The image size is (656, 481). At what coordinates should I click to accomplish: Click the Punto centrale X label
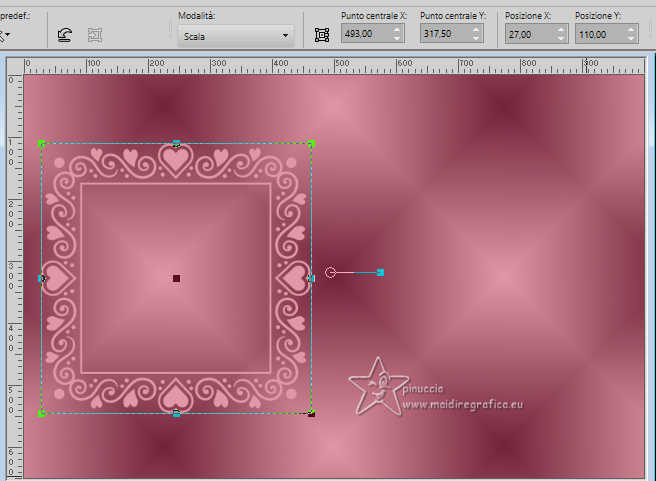click(374, 16)
